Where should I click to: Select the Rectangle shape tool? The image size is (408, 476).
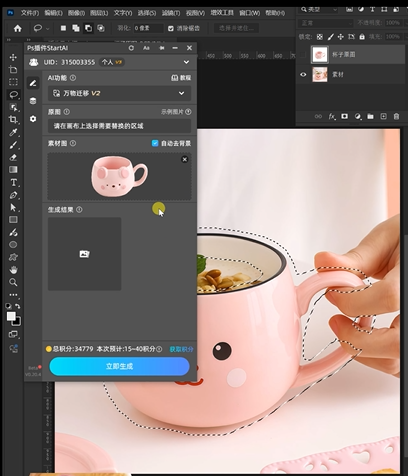click(13, 220)
